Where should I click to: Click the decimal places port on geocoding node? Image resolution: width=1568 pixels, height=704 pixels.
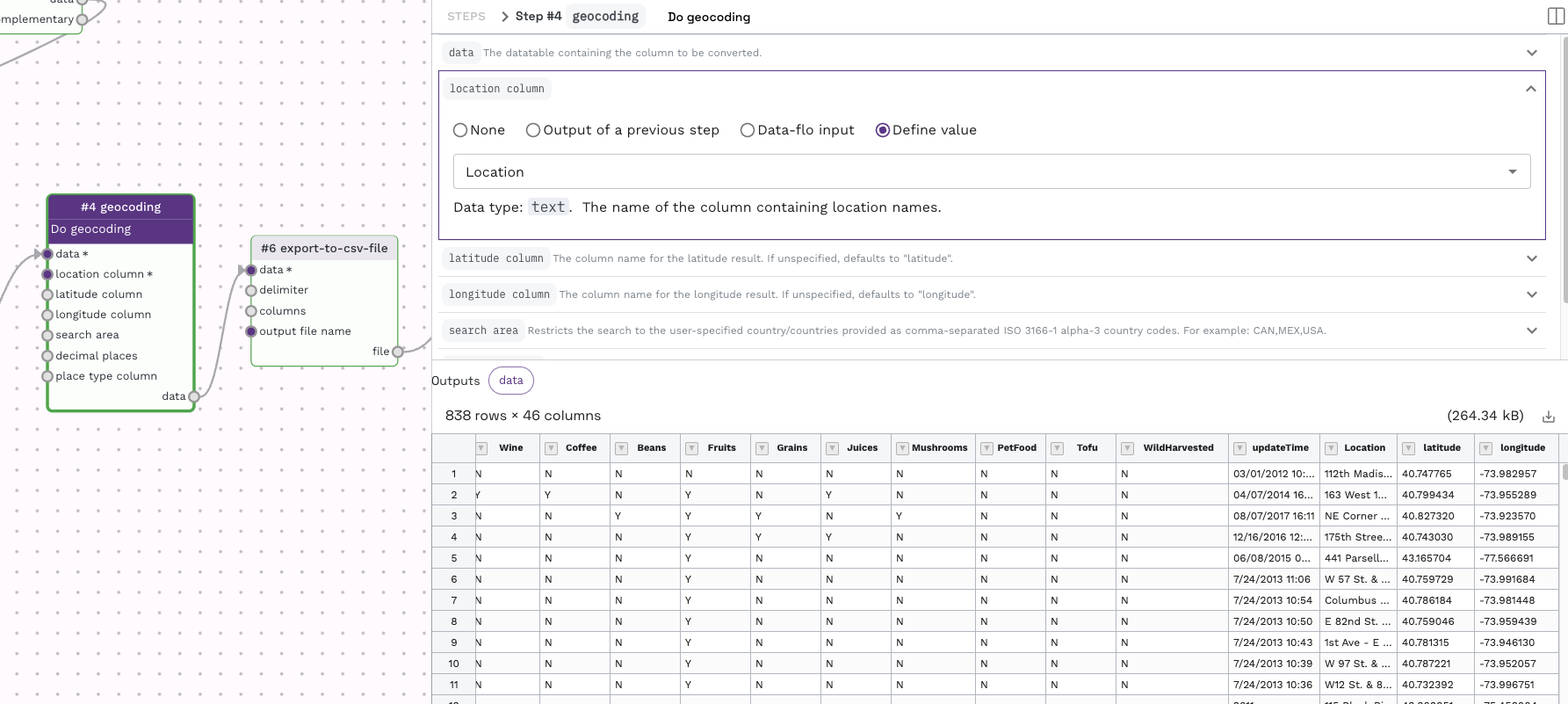47,356
